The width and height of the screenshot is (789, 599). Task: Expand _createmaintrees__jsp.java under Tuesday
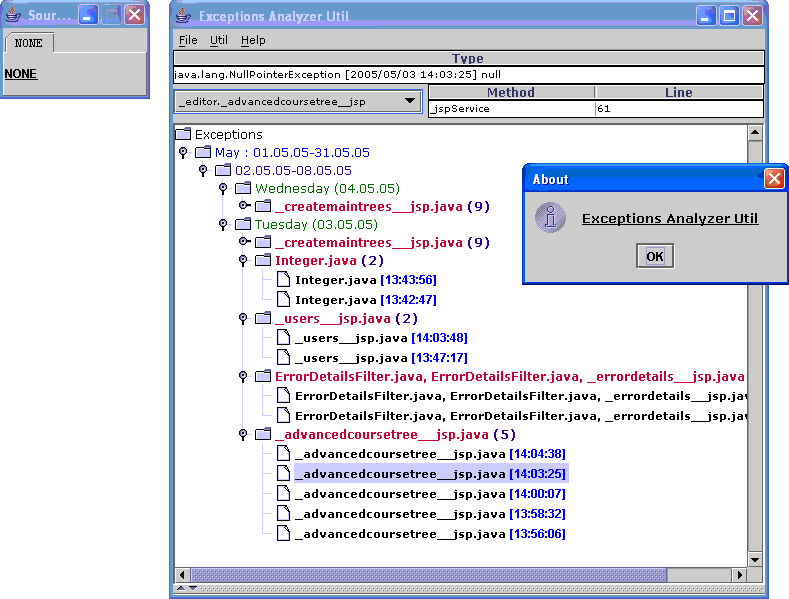[x=244, y=242]
